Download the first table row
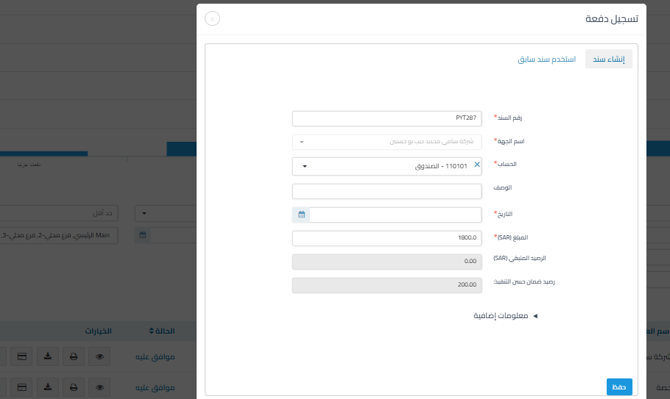This screenshot has width=670, height=399. click(48, 356)
